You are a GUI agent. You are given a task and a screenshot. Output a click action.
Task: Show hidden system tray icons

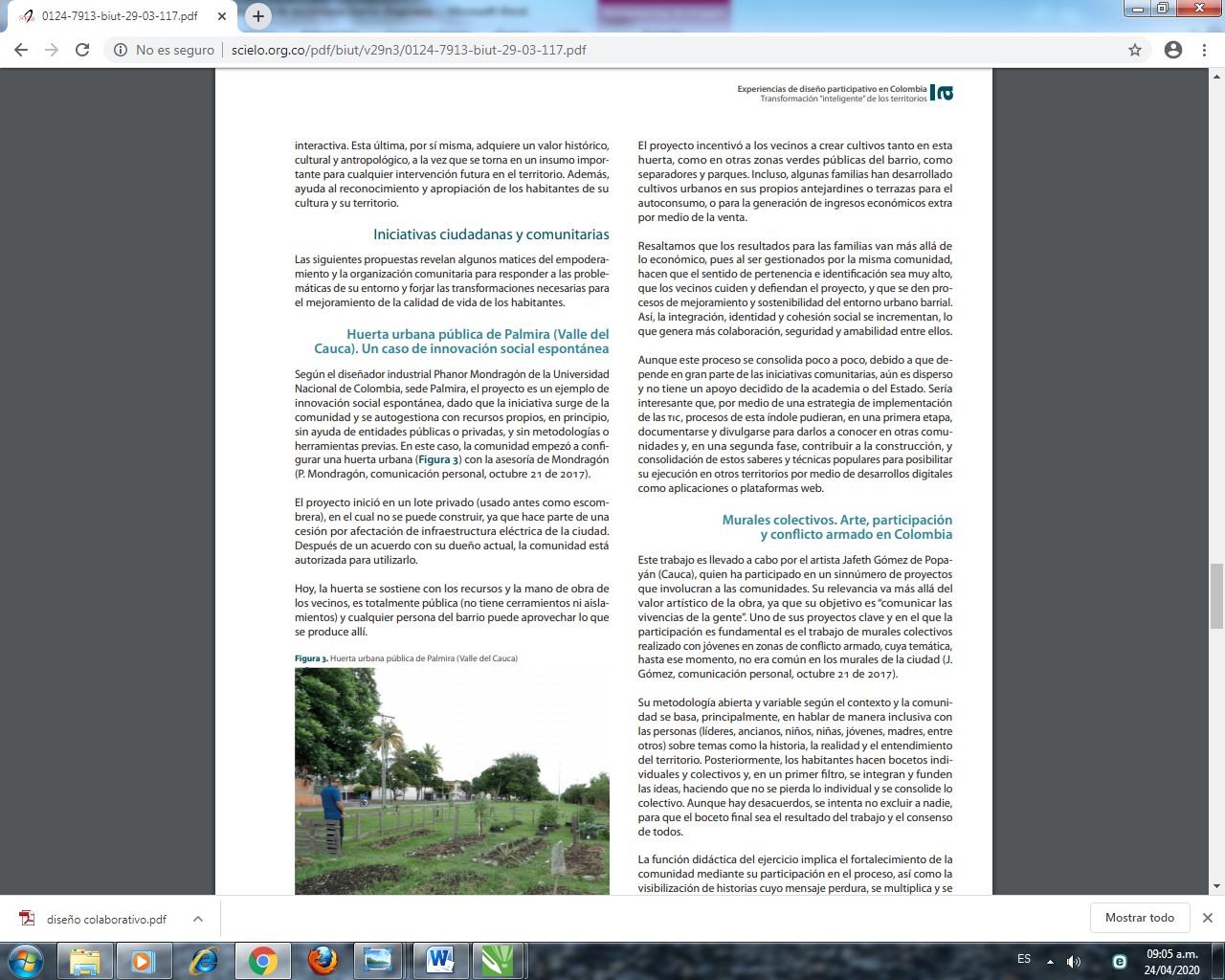(1050, 961)
